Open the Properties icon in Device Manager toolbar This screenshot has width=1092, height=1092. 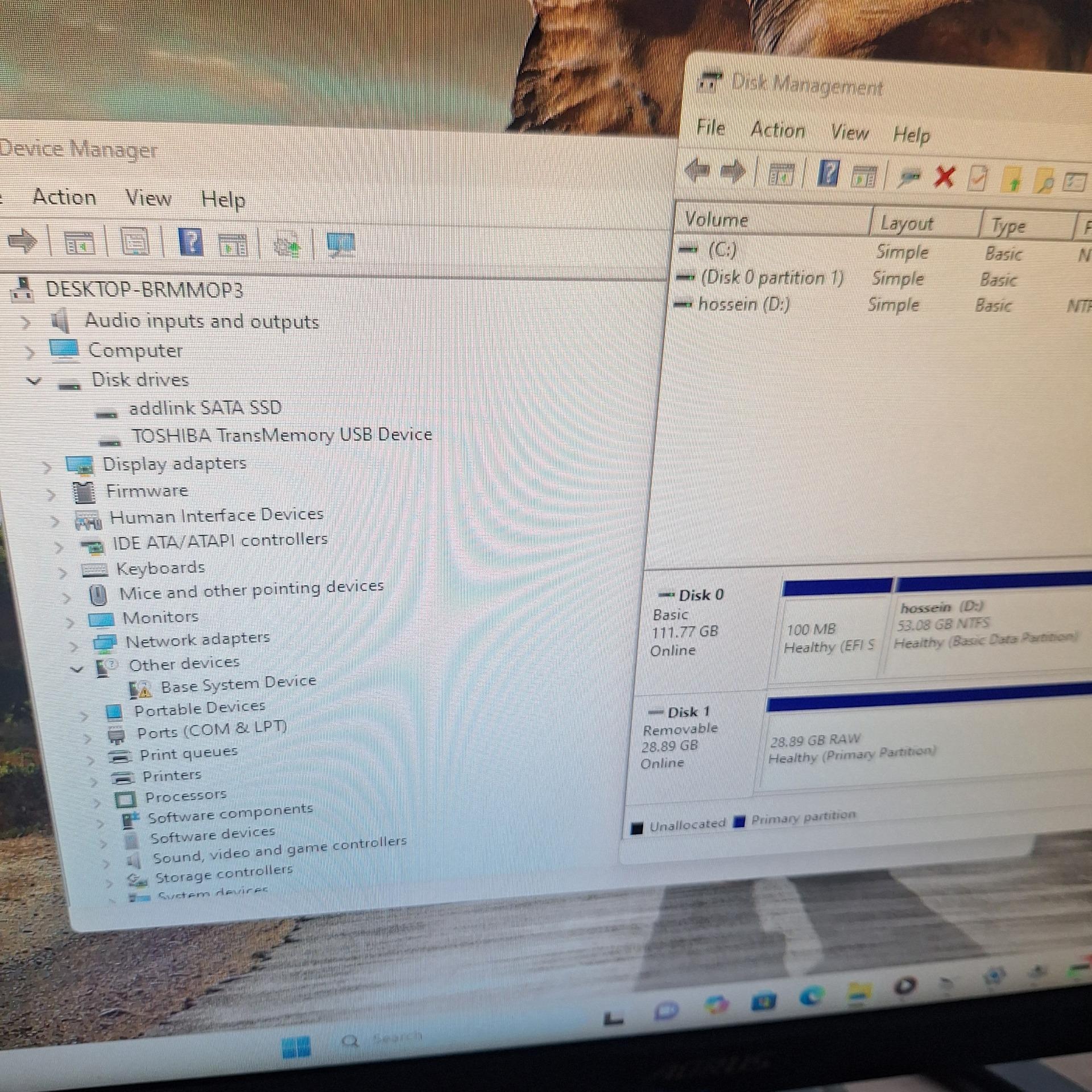[135, 243]
